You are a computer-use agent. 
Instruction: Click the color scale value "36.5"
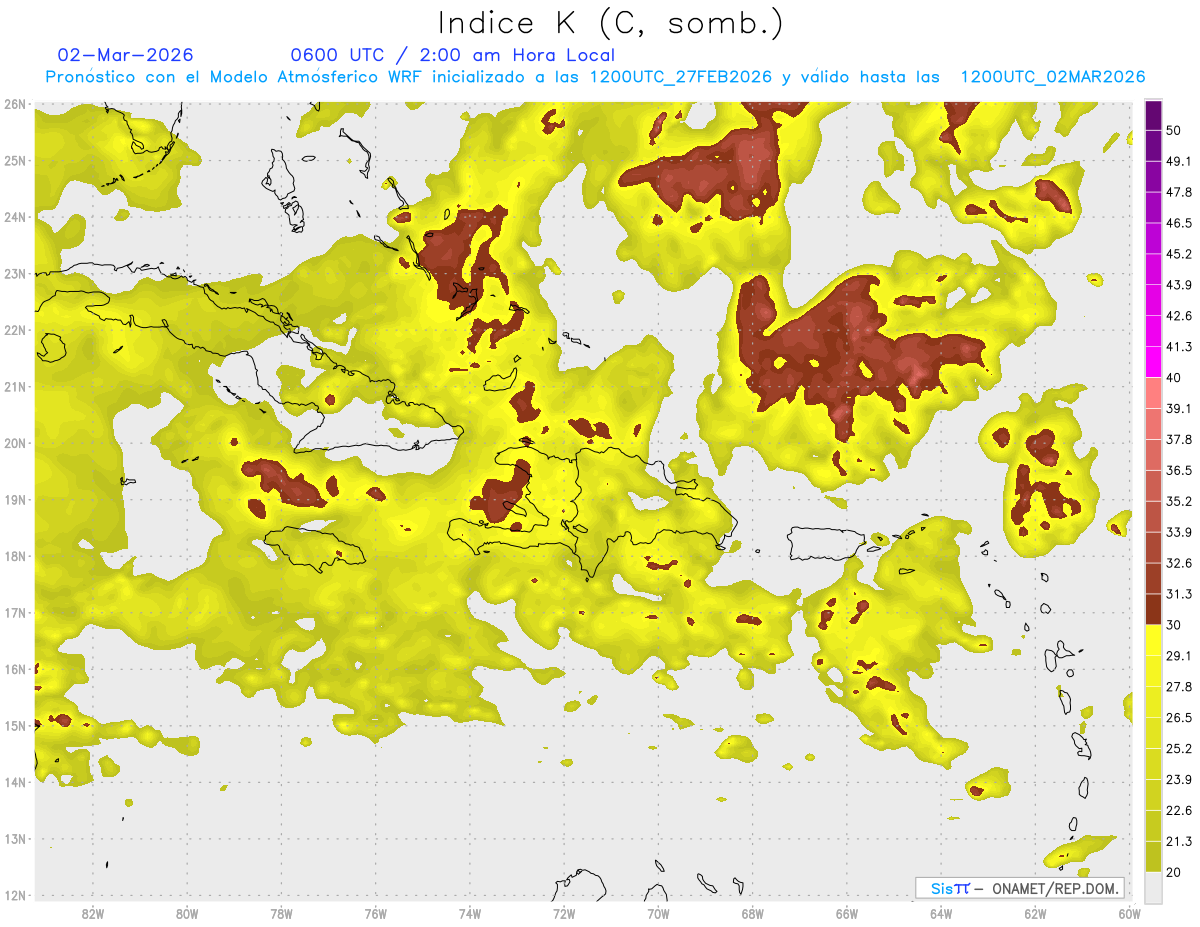click(1179, 470)
